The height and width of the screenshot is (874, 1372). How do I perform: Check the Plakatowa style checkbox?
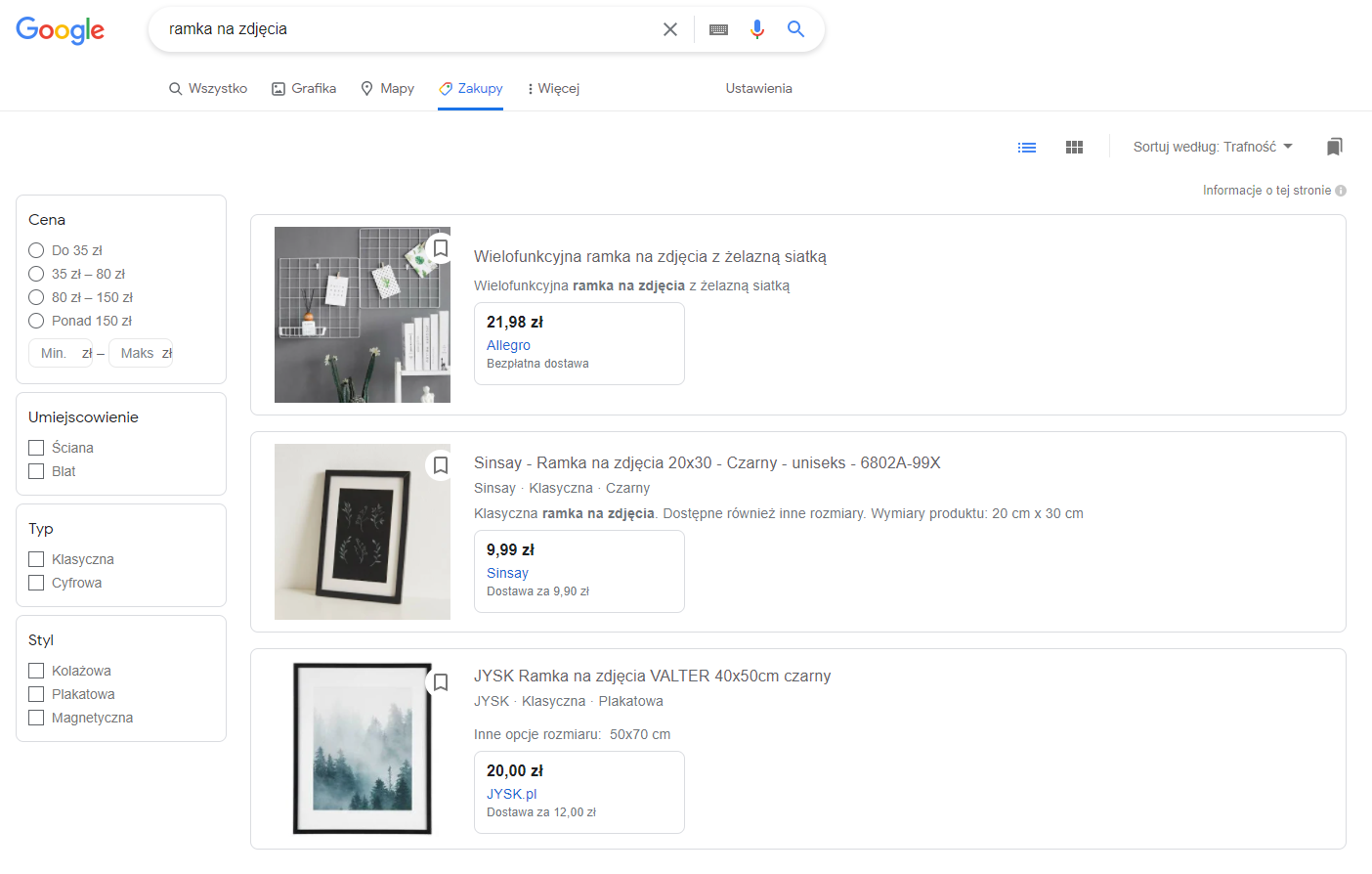[x=36, y=694]
